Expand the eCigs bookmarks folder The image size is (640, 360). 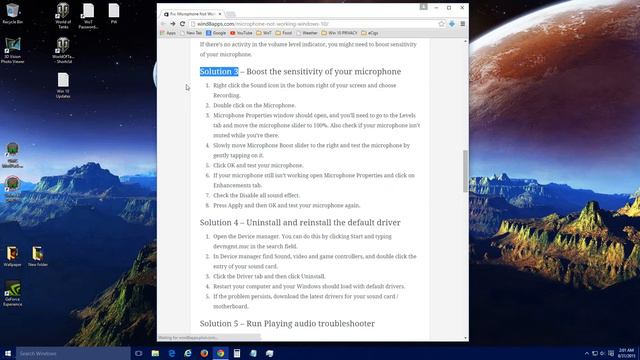click(x=370, y=33)
